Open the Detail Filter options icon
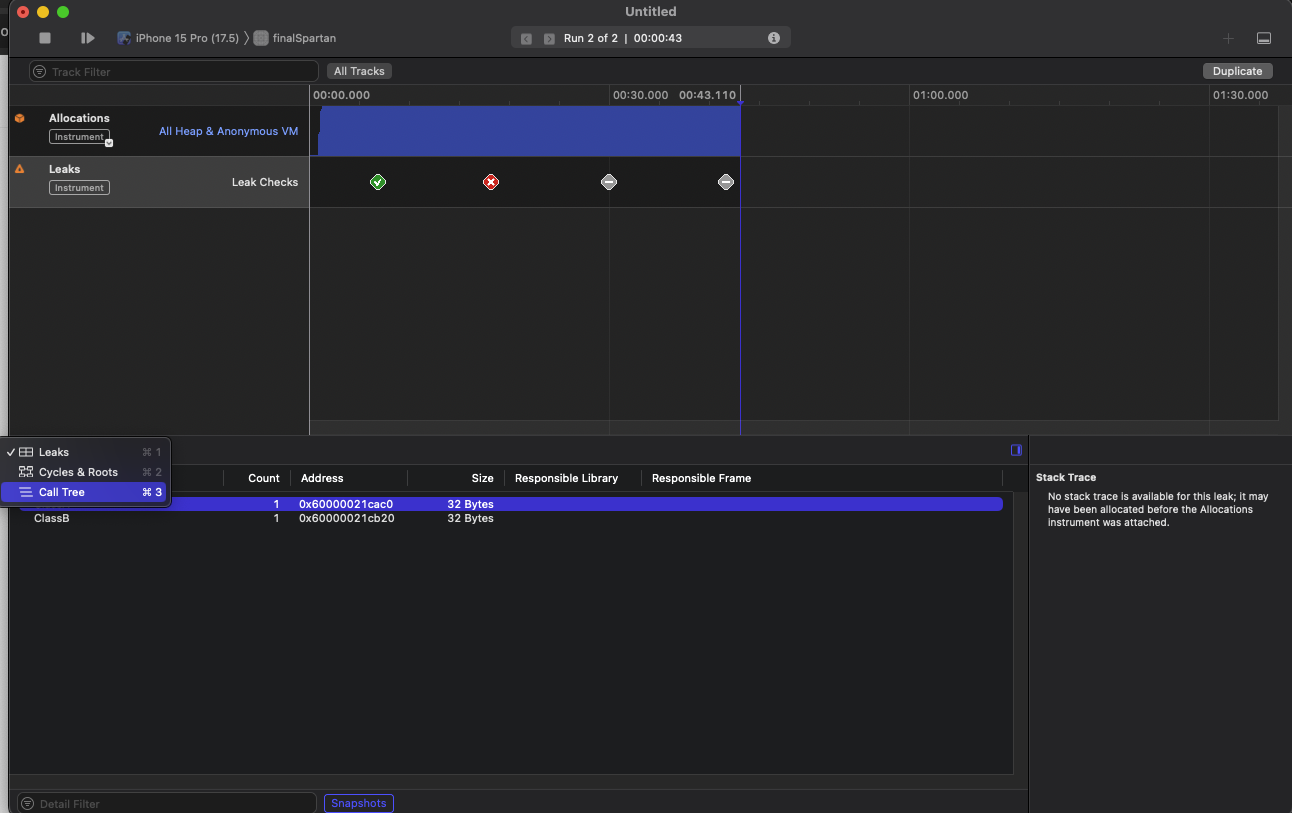1292x813 pixels. click(x=28, y=803)
